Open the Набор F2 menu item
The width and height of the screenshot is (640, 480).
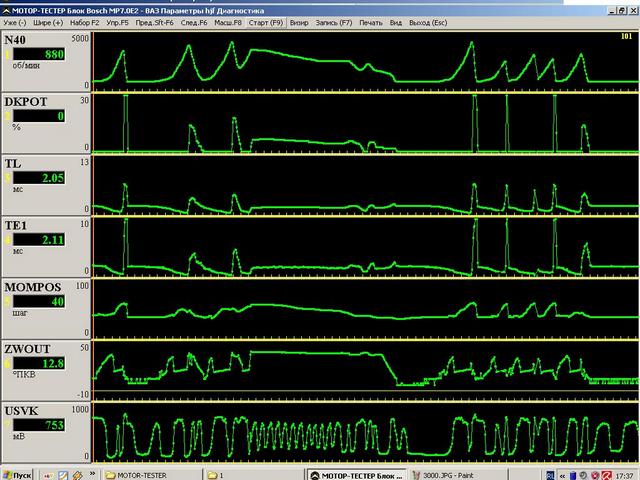[x=85, y=21]
